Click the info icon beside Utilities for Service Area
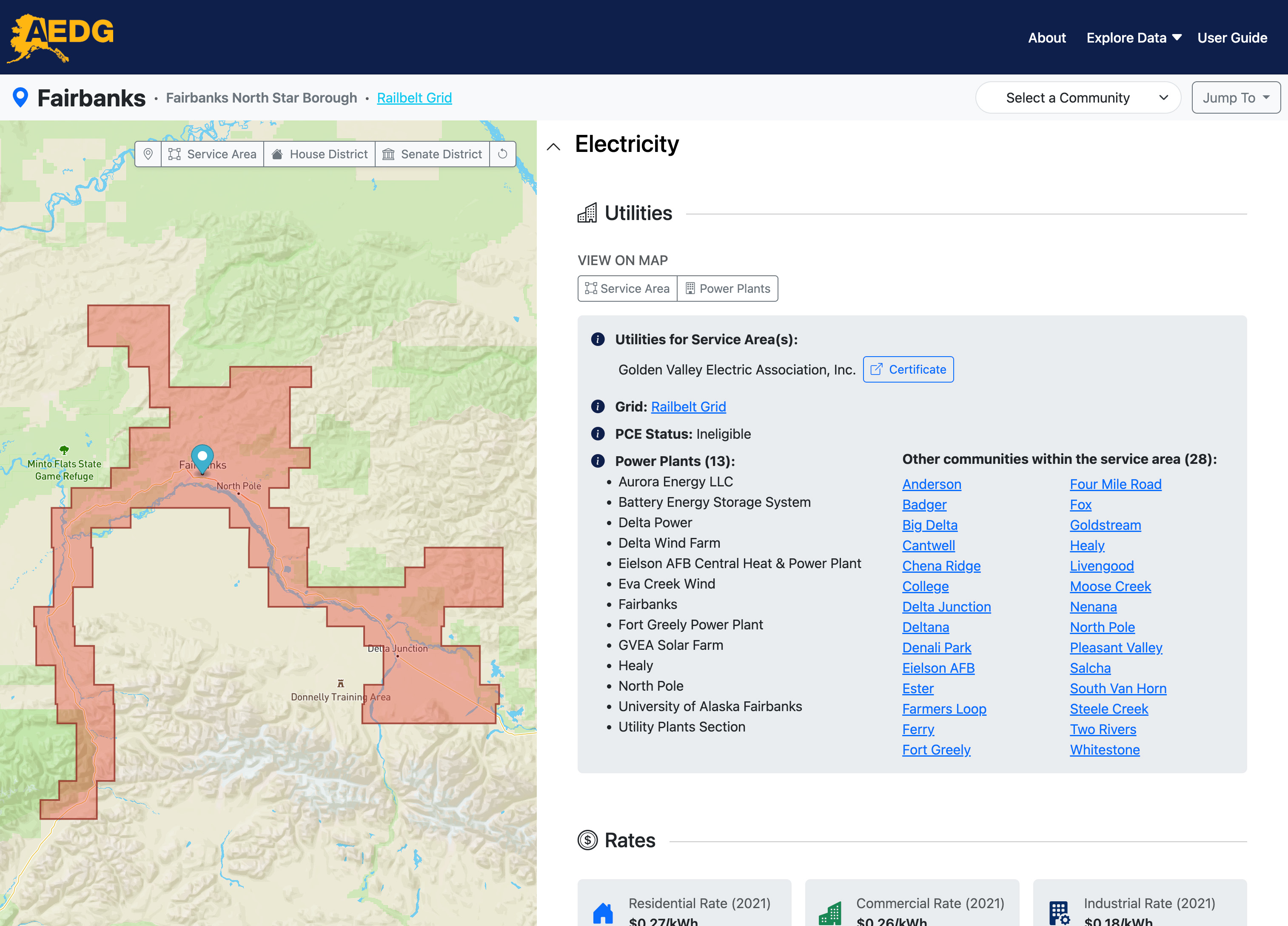 tap(598, 339)
